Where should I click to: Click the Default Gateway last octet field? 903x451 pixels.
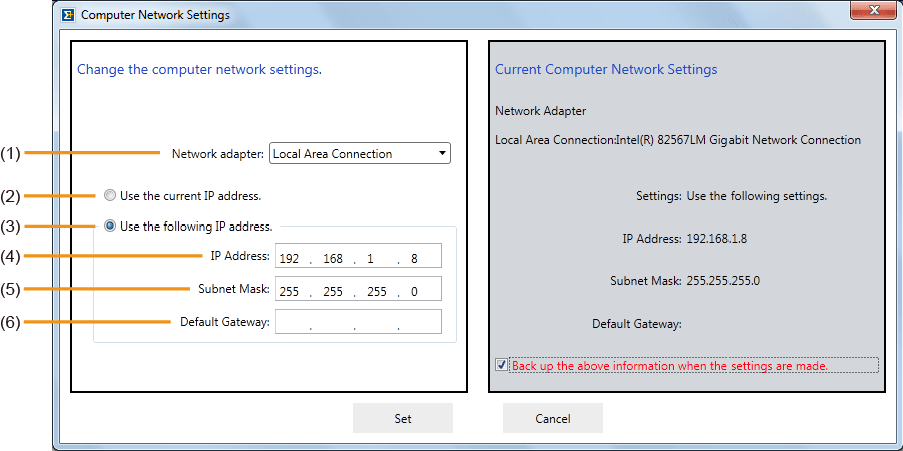[x=418, y=322]
